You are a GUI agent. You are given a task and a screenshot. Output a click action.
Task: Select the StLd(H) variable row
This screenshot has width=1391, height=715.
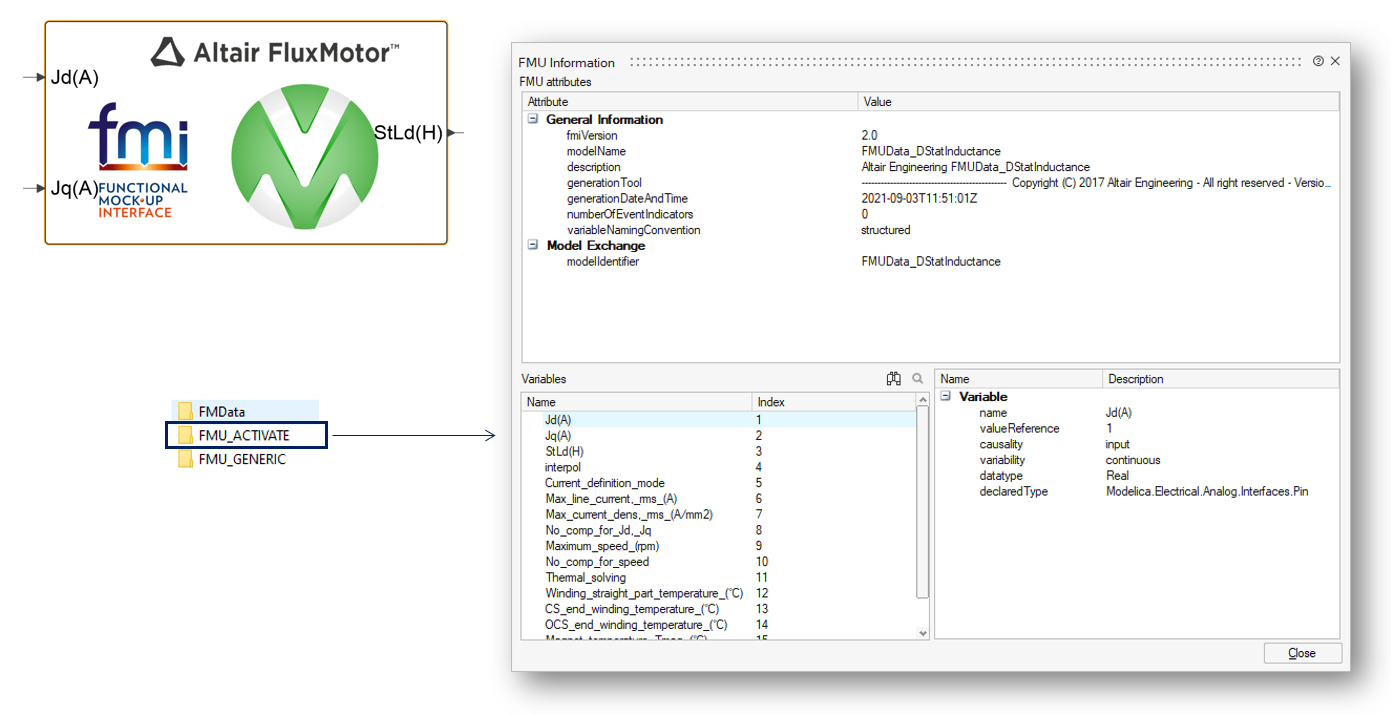coord(564,452)
